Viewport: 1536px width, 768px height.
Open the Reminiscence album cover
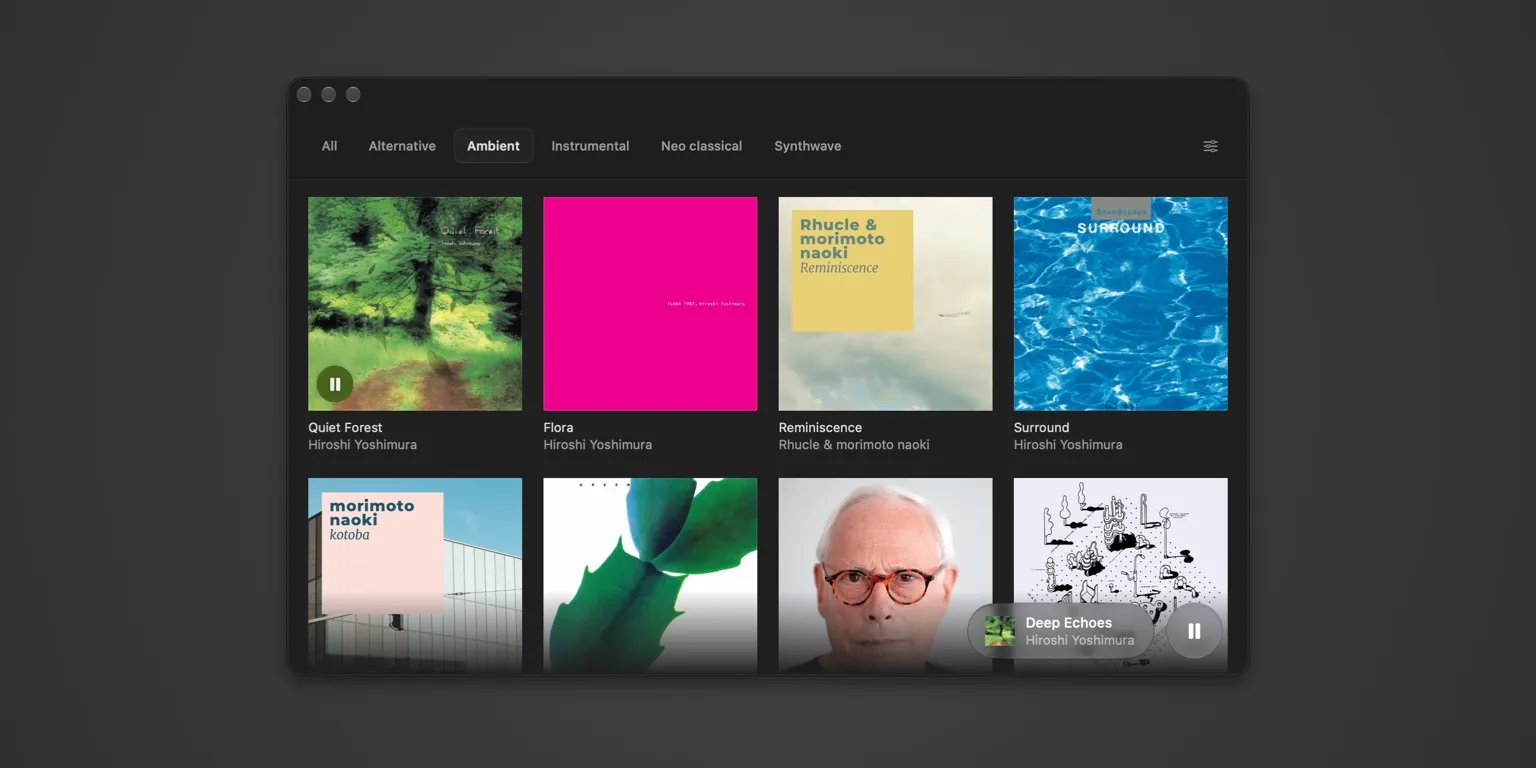(x=885, y=304)
